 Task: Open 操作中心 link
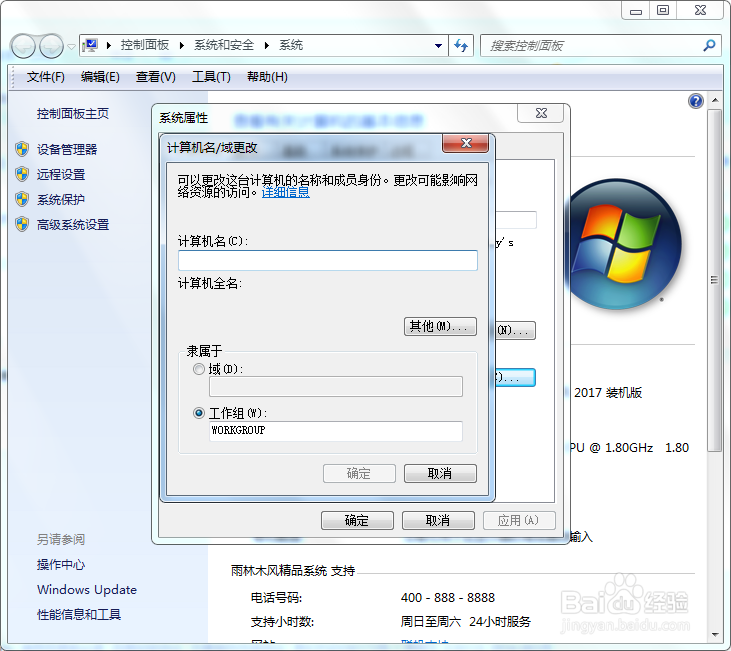[61, 565]
